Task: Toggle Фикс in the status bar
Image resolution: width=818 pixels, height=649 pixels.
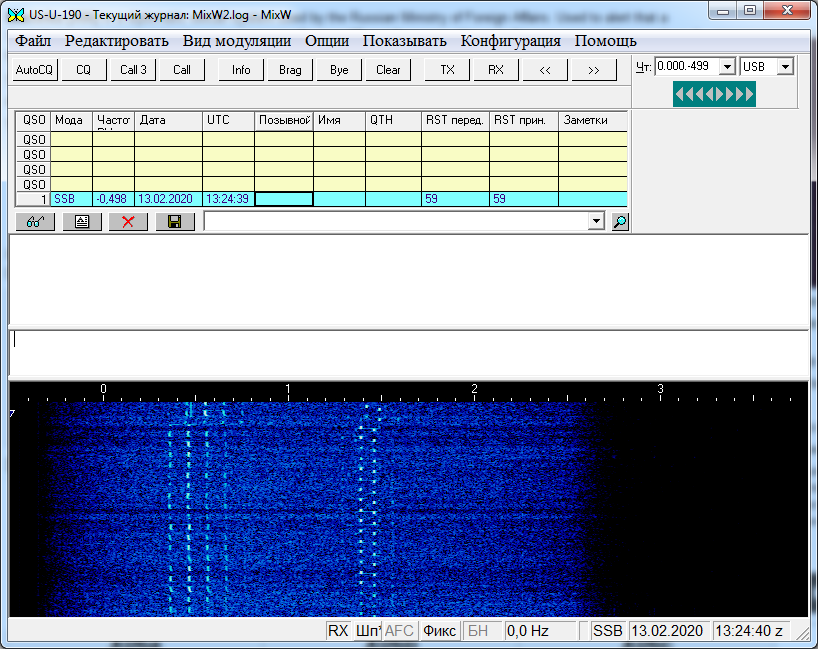Action: pos(440,631)
